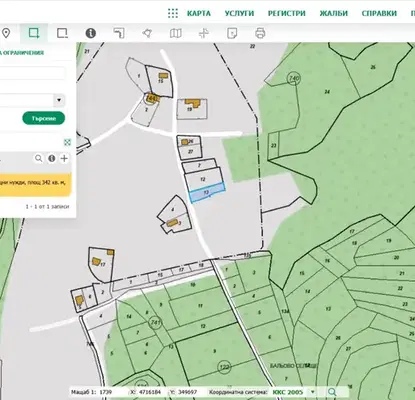Expand the search panel dropdown arrow

pos(59,100)
